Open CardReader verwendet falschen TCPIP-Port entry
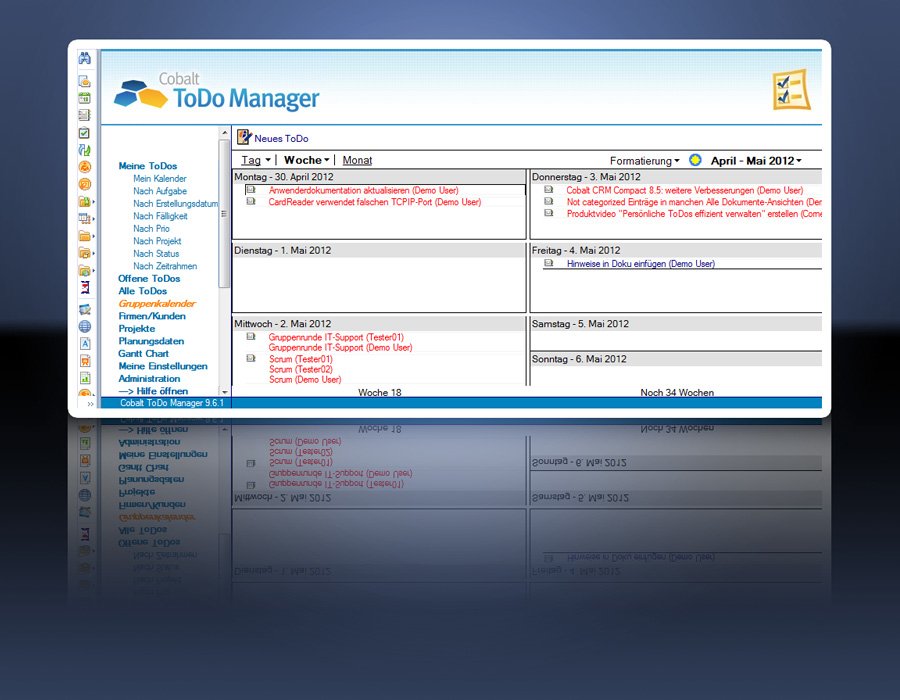The image size is (900, 700). point(374,202)
